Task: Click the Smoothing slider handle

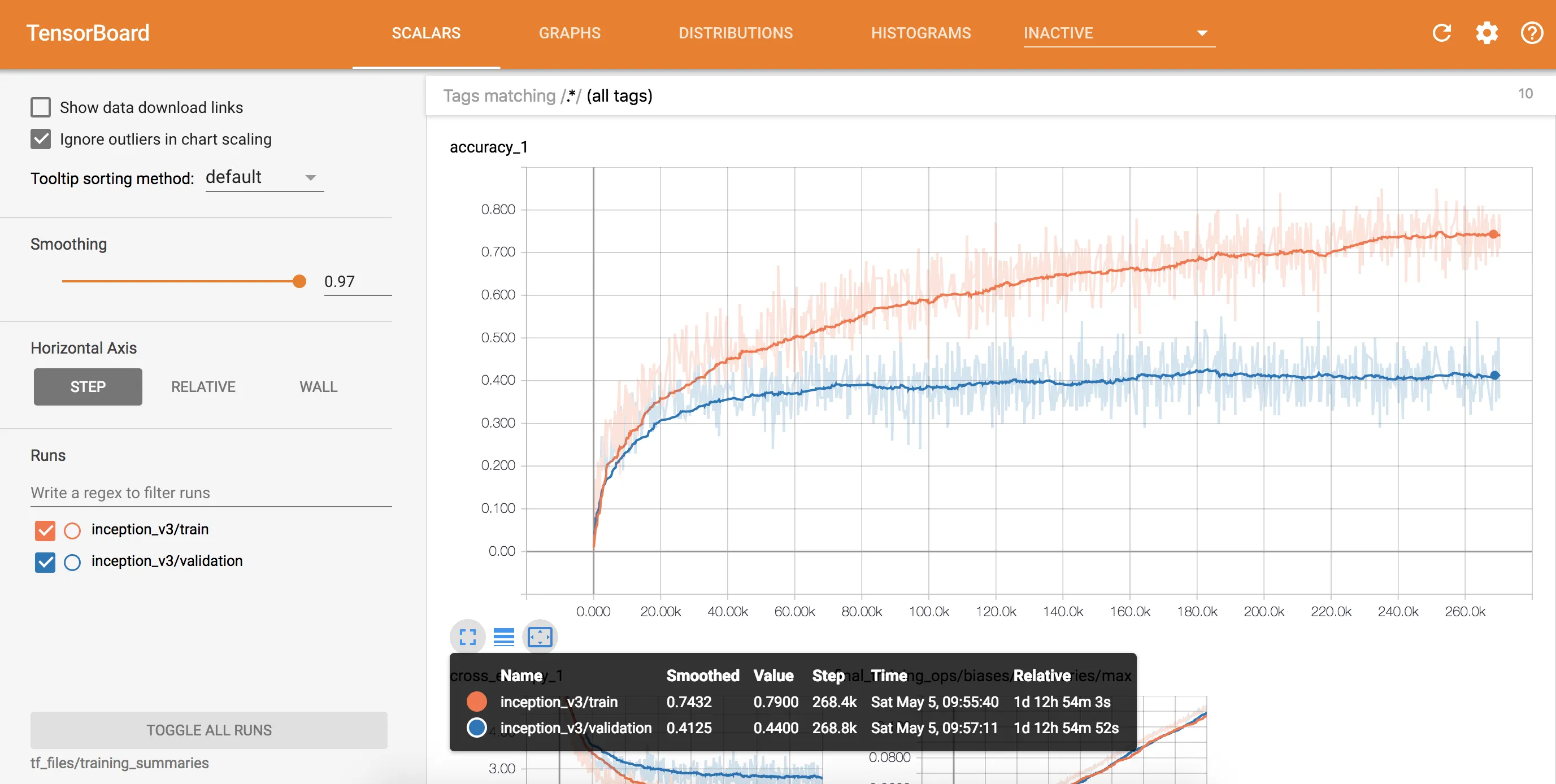Action: [299, 281]
